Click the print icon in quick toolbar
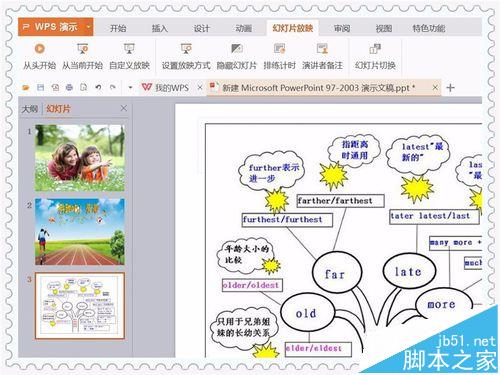 tap(69, 88)
